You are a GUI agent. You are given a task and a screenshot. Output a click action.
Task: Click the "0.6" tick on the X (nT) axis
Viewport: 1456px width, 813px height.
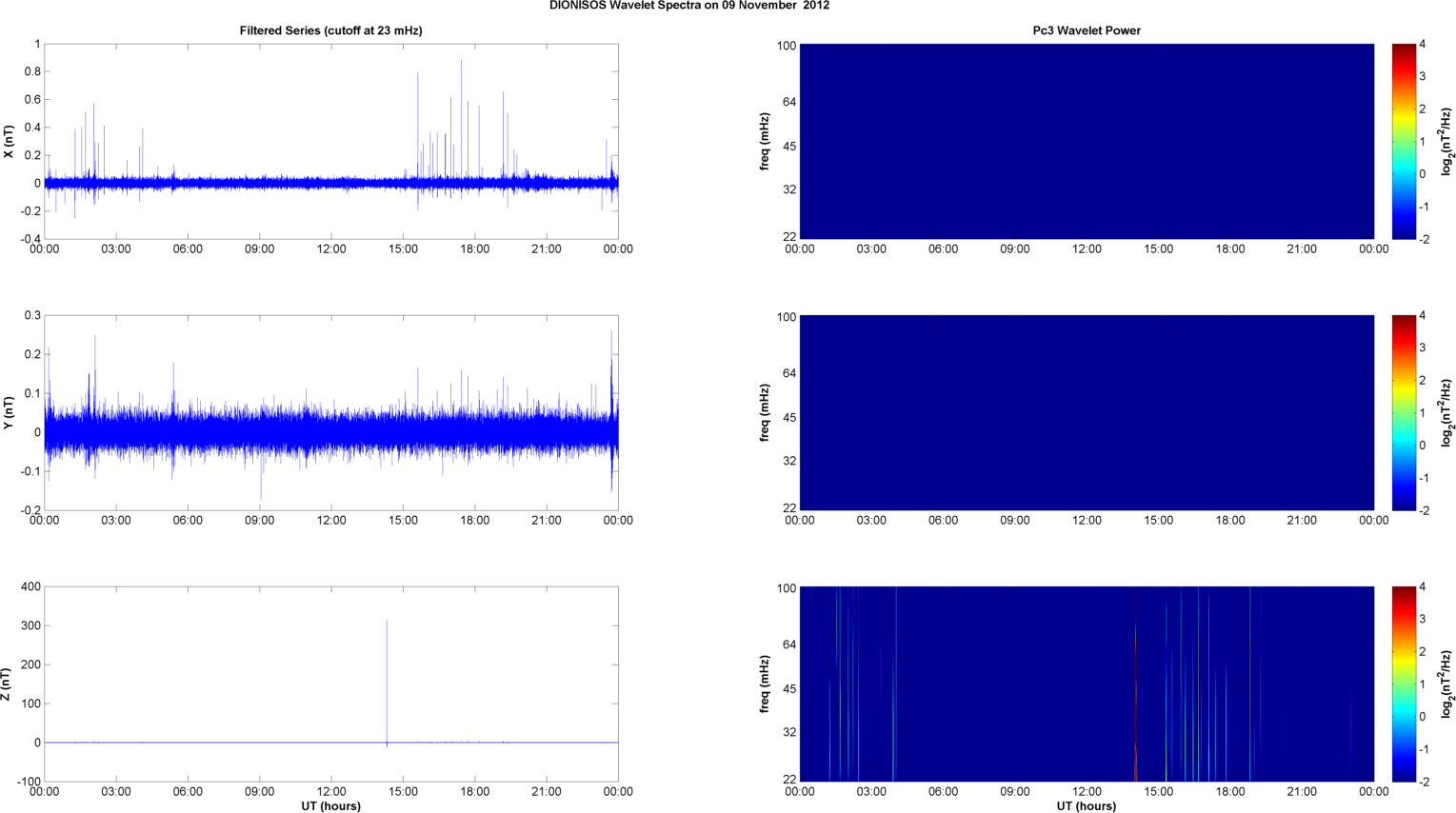(x=31, y=99)
